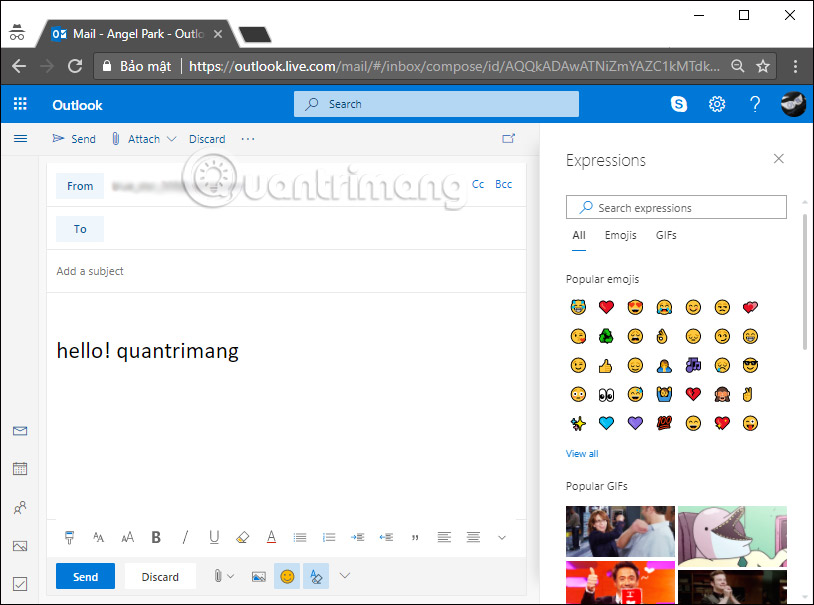Insert a picture inline using the image icon
The width and height of the screenshot is (814, 605).
(257, 576)
